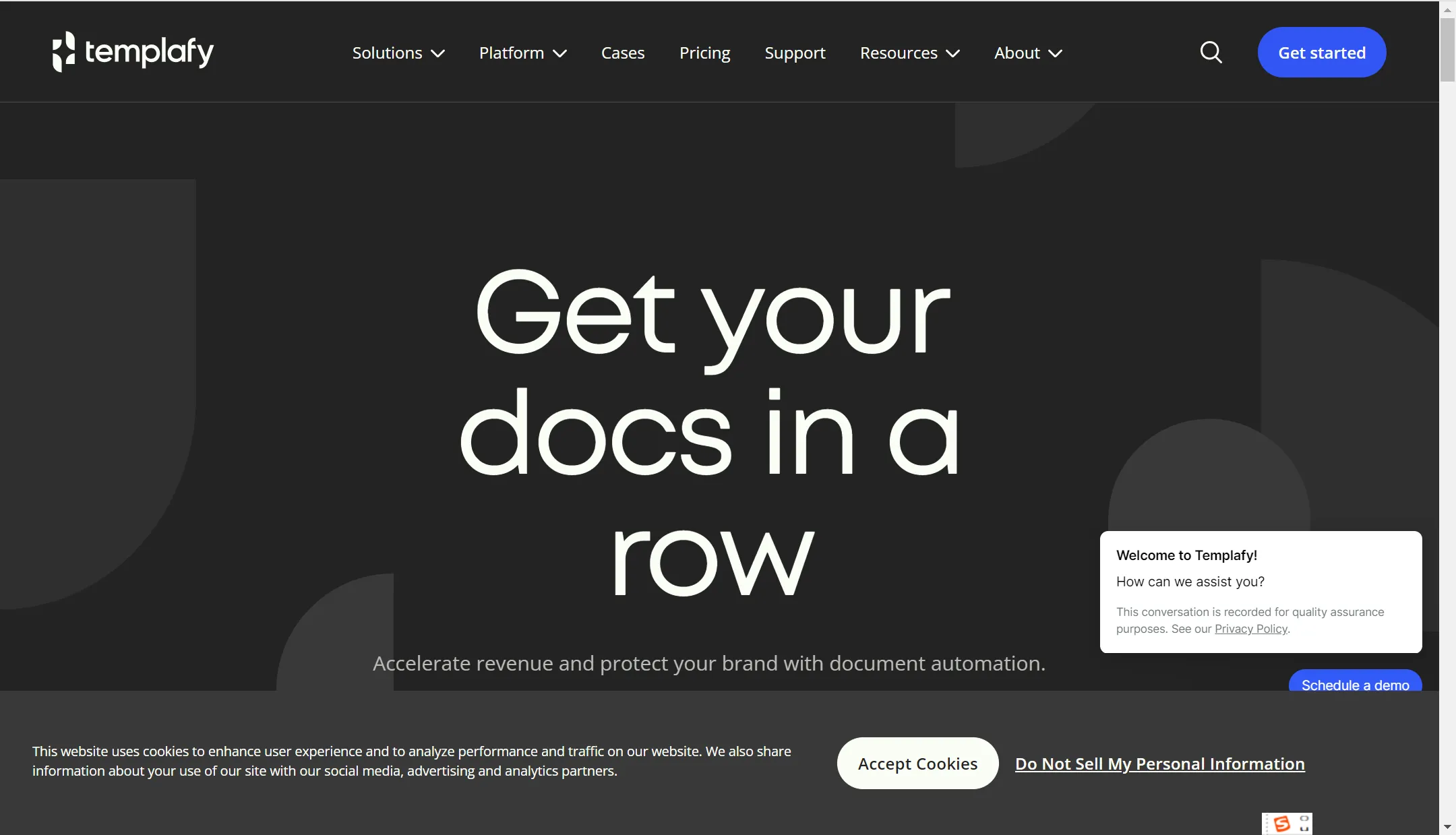Click the Get started button
Screen dimensions: 1456x835
tap(1322, 52)
